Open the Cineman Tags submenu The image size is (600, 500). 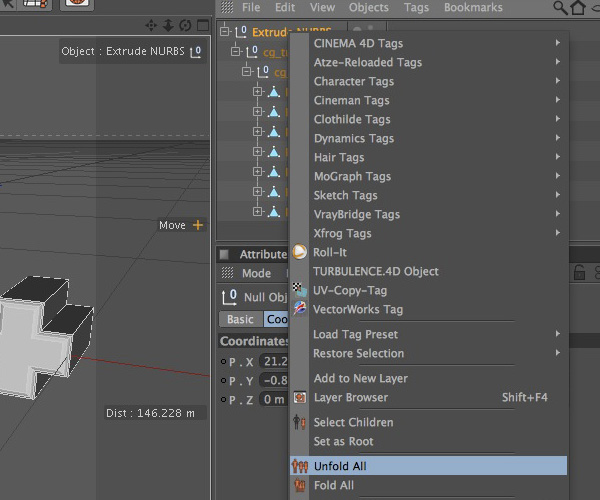pos(429,100)
